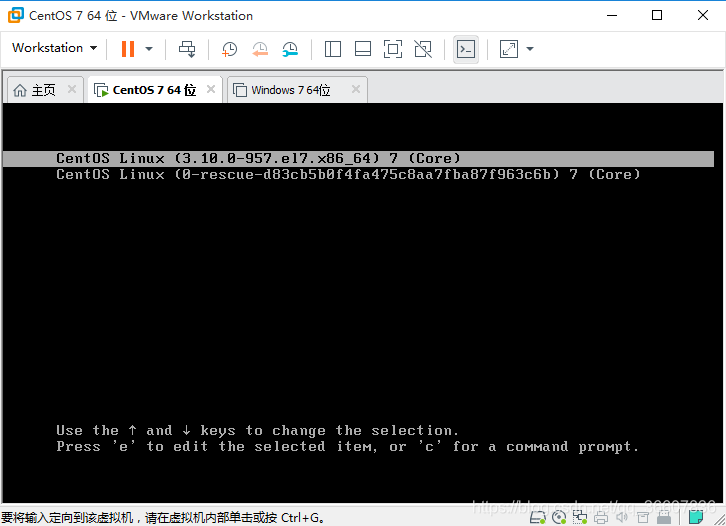Click the network adapter status icon

(x=580, y=517)
